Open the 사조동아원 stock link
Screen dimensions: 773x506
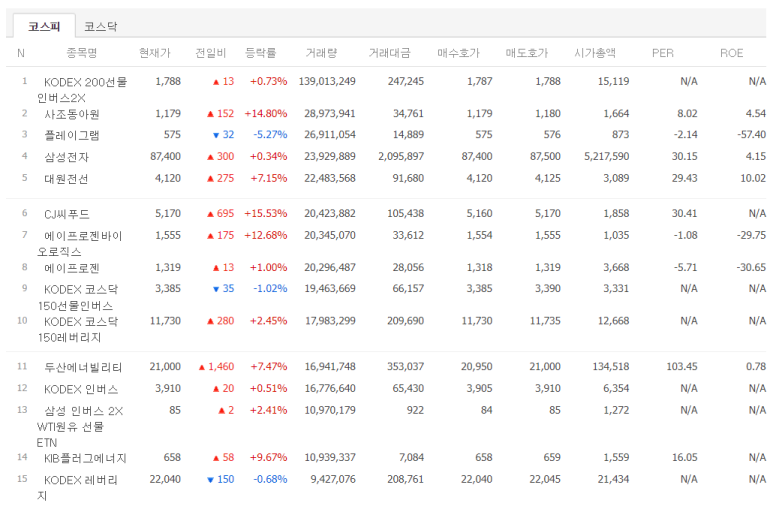(x=72, y=114)
